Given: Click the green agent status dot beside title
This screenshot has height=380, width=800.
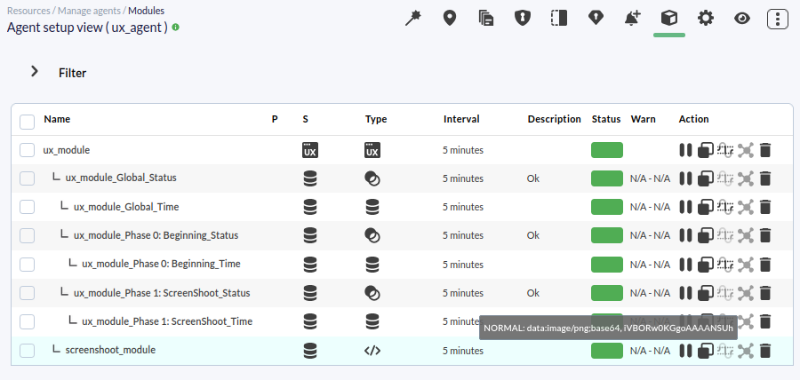Looking at the screenshot, I should pyautogui.click(x=176, y=27).
